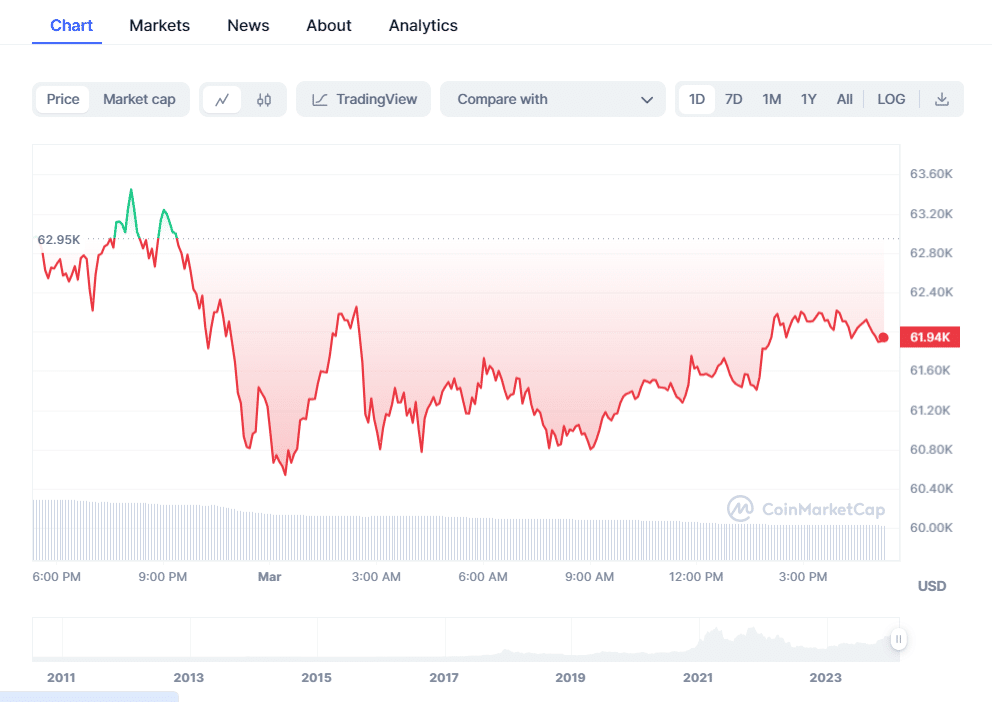The image size is (992, 702).
Task: Switch to Market cap view
Action: tap(139, 99)
